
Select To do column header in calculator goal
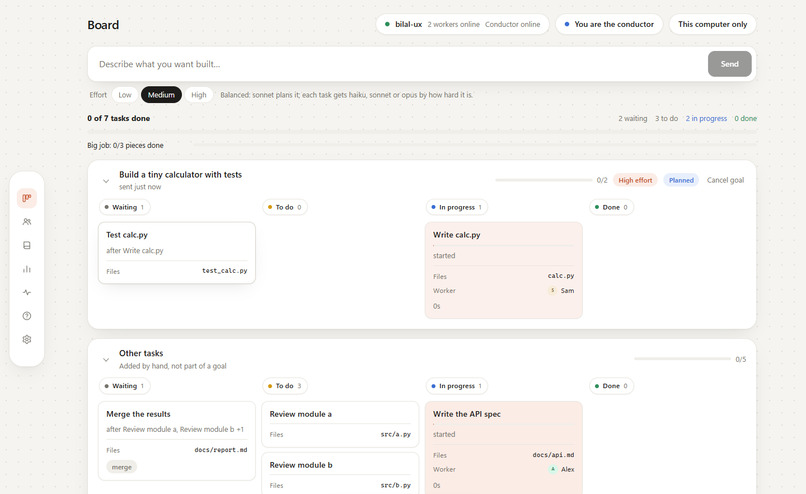[285, 207]
